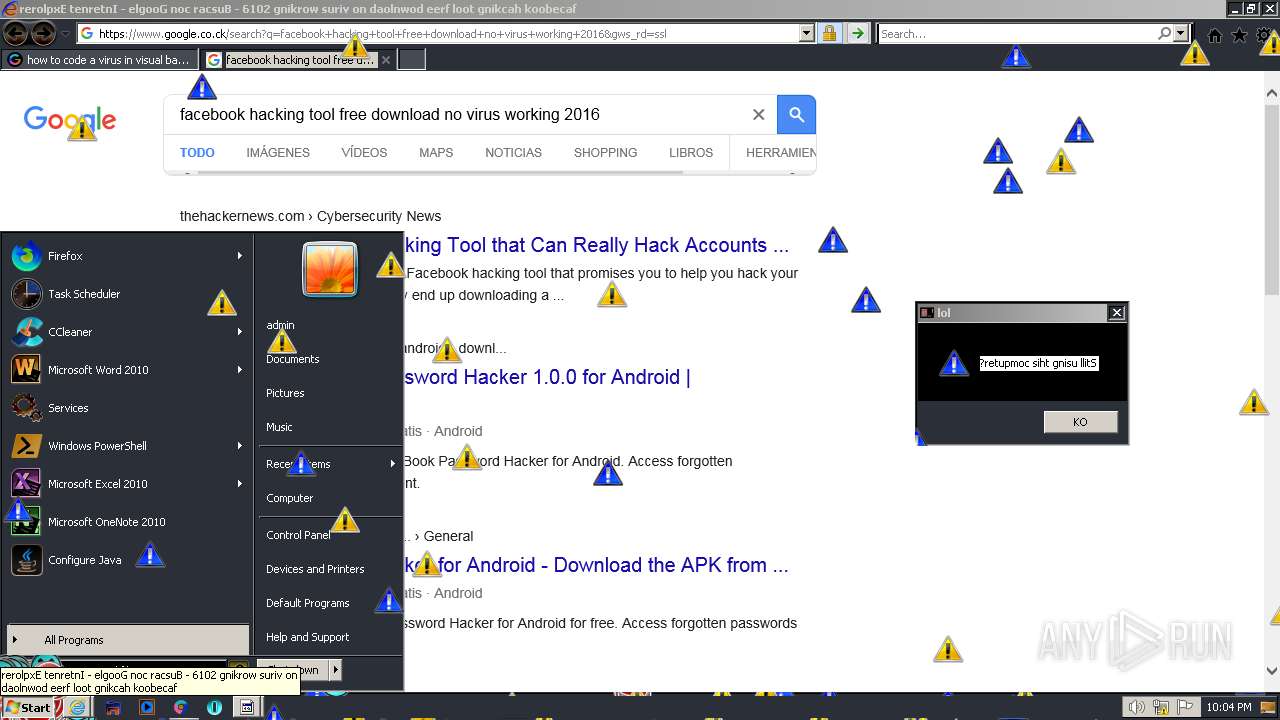
Task: Click the magnifier icon in Search box
Action: (1164, 33)
